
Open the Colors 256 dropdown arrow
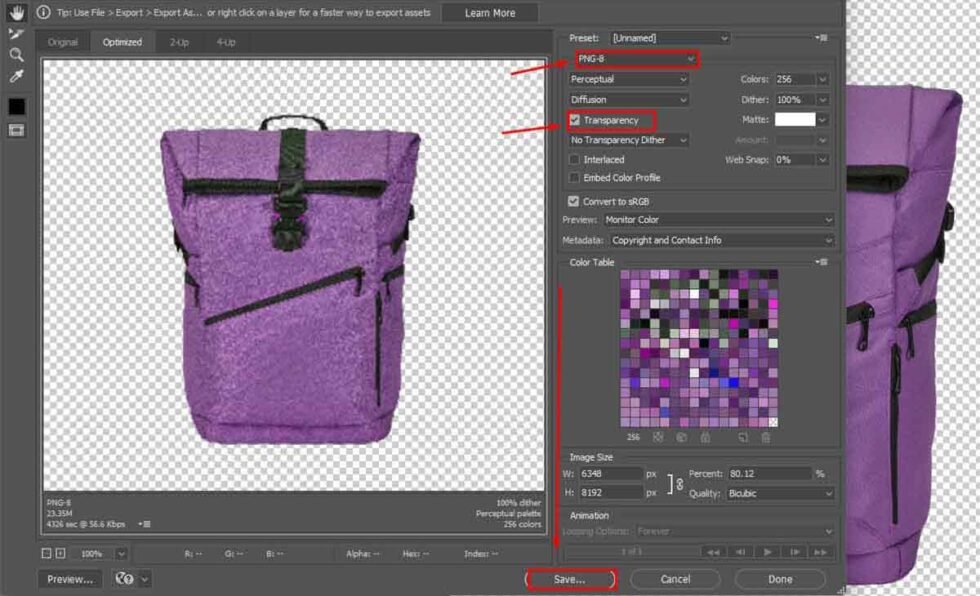click(x=822, y=79)
